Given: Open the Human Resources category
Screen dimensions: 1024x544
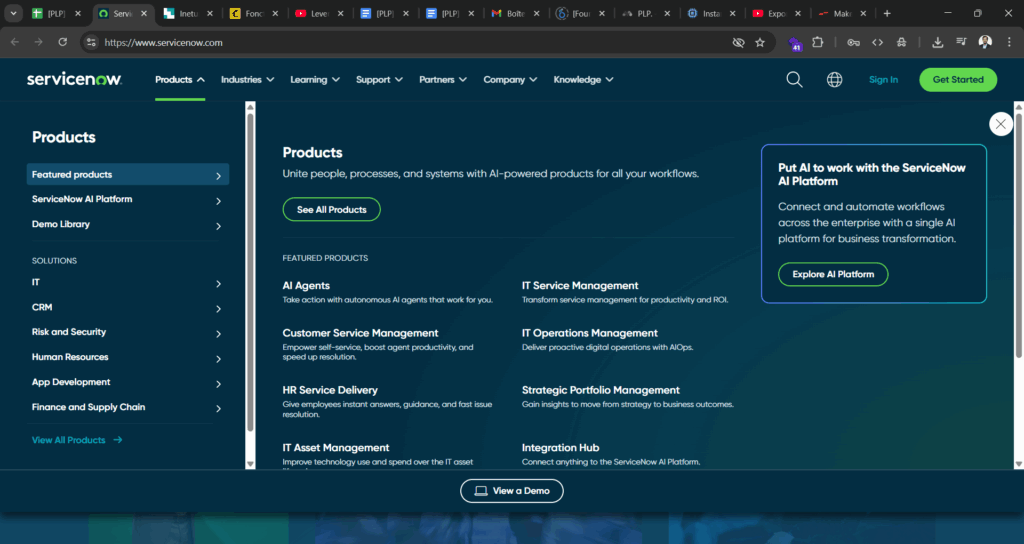Looking at the screenshot, I should point(127,357).
